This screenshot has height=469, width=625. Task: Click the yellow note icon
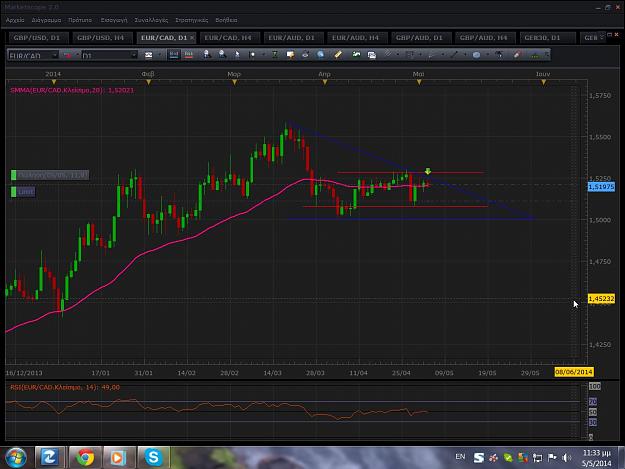(290, 55)
